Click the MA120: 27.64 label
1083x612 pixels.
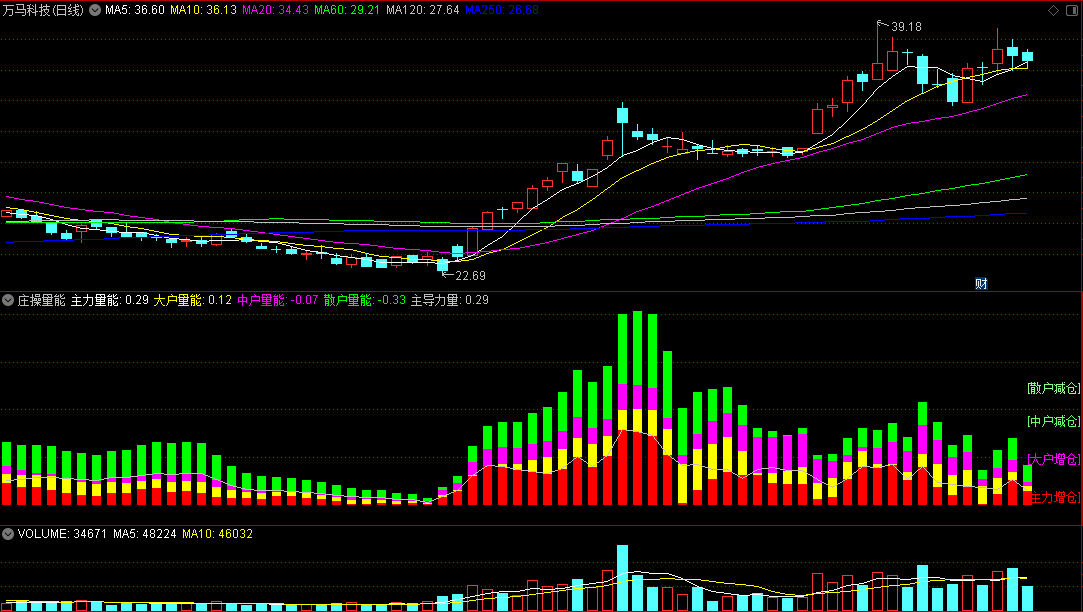point(422,10)
